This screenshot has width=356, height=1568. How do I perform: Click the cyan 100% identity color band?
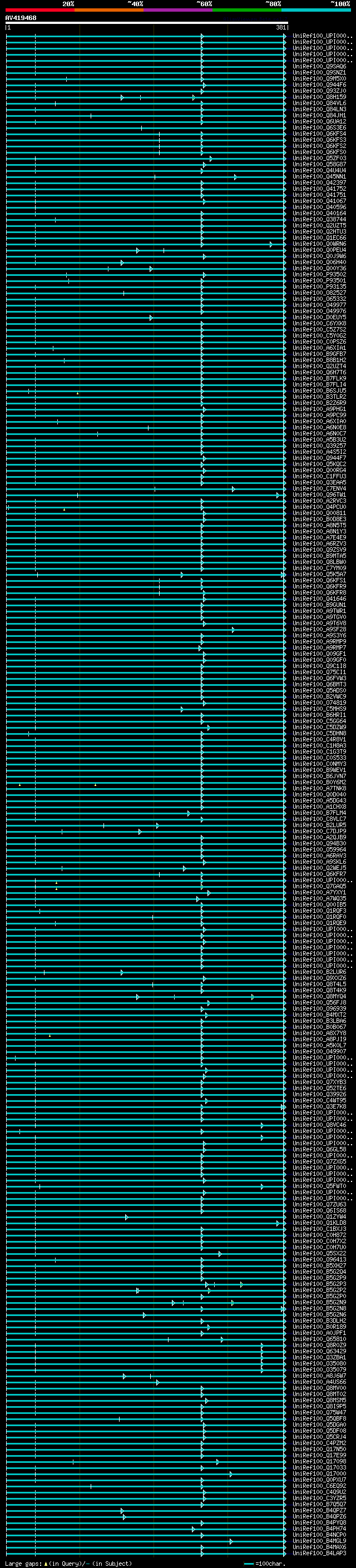point(316,10)
